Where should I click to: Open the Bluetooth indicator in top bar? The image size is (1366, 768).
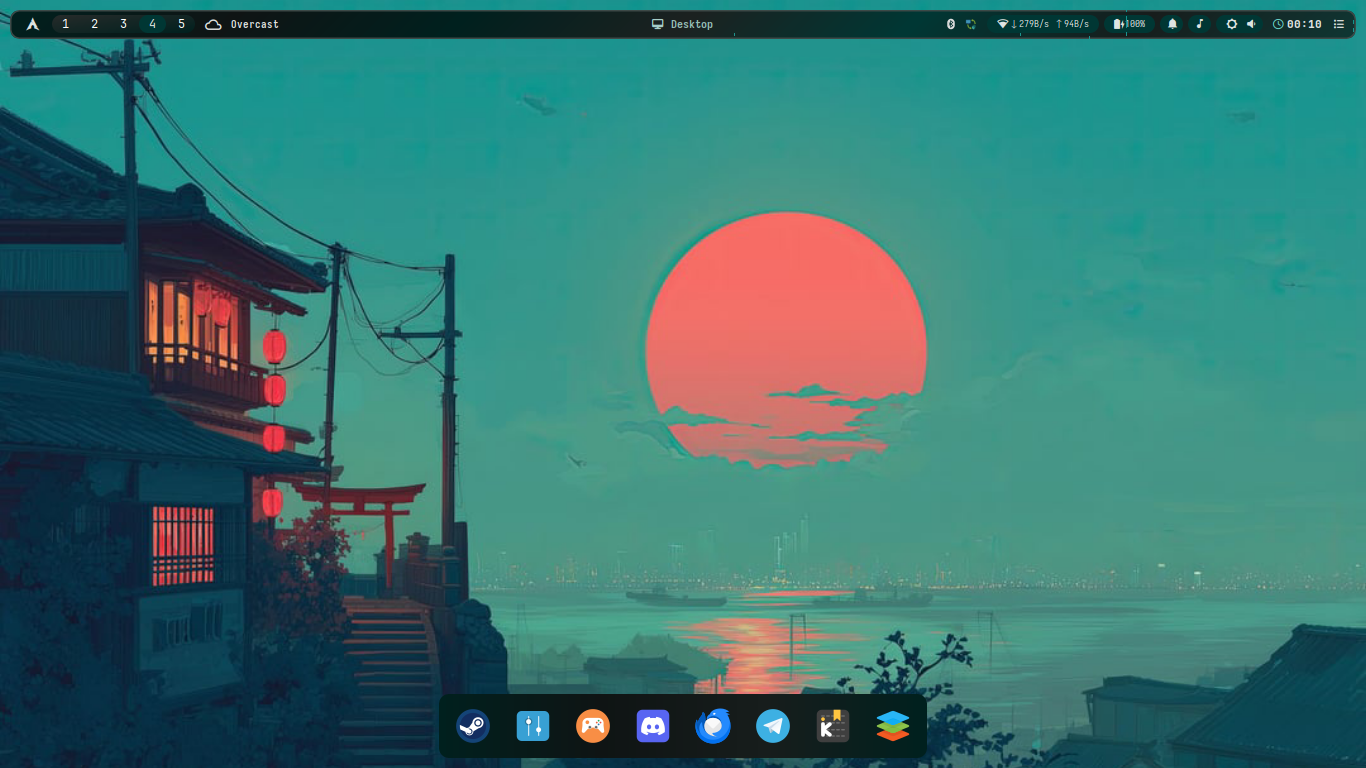pos(951,24)
